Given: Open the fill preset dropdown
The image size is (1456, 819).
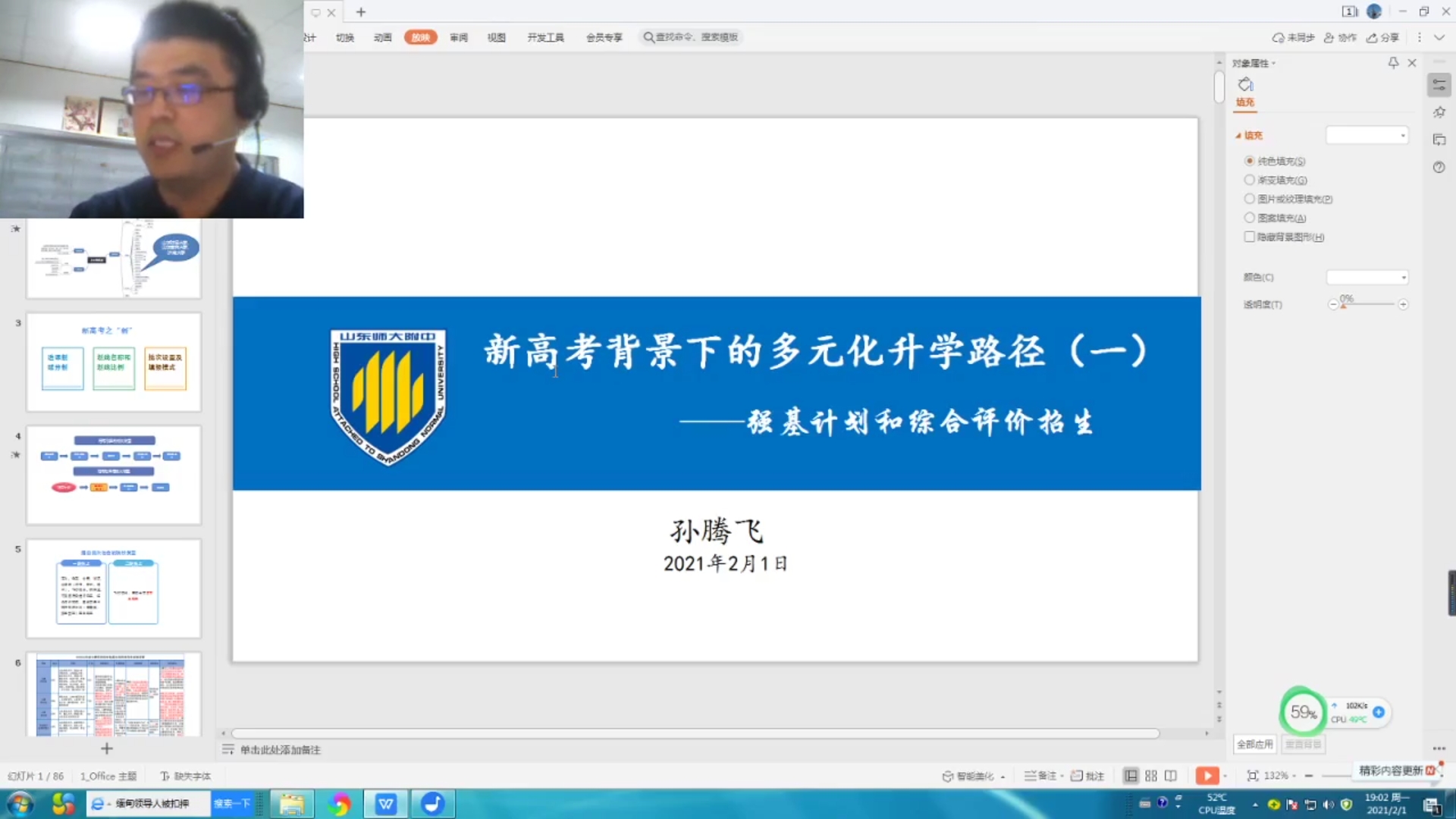Looking at the screenshot, I should coord(1367,135).
